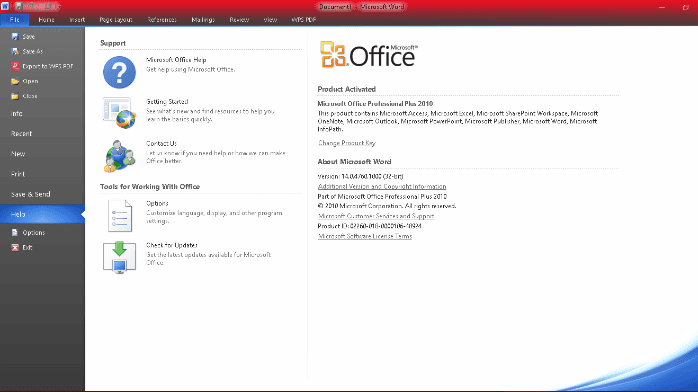Switch to the Home tab
Viewport: 698px width, 392px height.
(46, 20)
